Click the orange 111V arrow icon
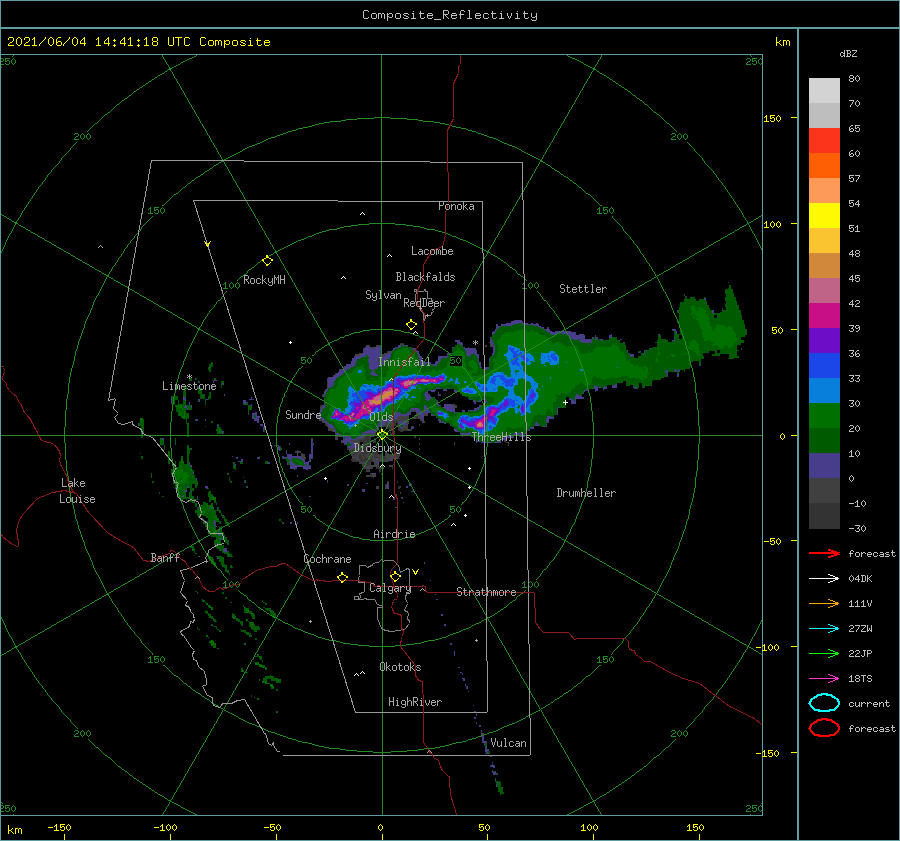This screenshot has height=841, width=900. (824, 603)
